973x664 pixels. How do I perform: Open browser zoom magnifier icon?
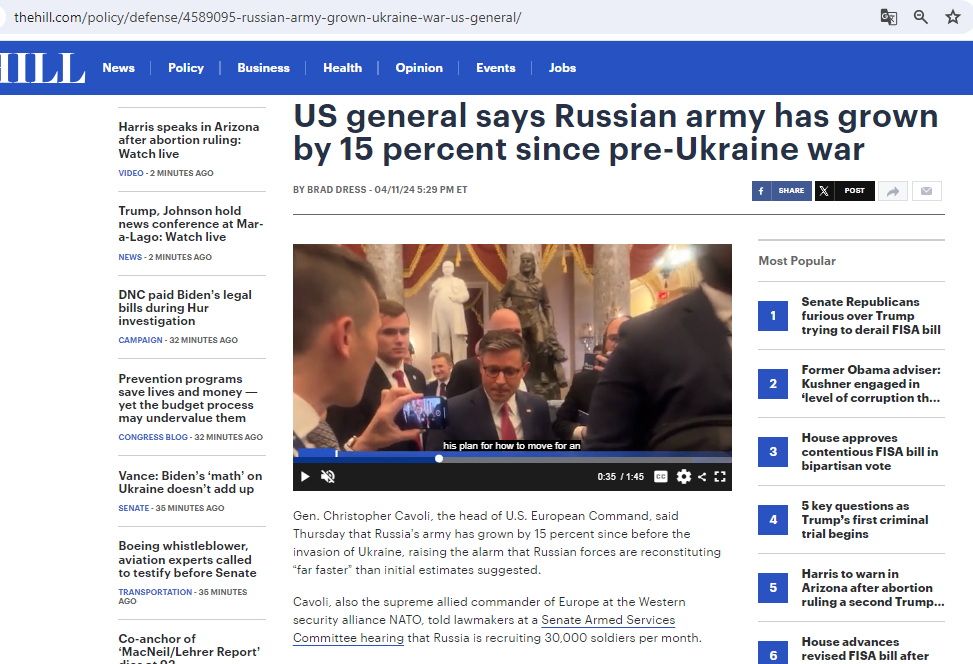(921, 17)
